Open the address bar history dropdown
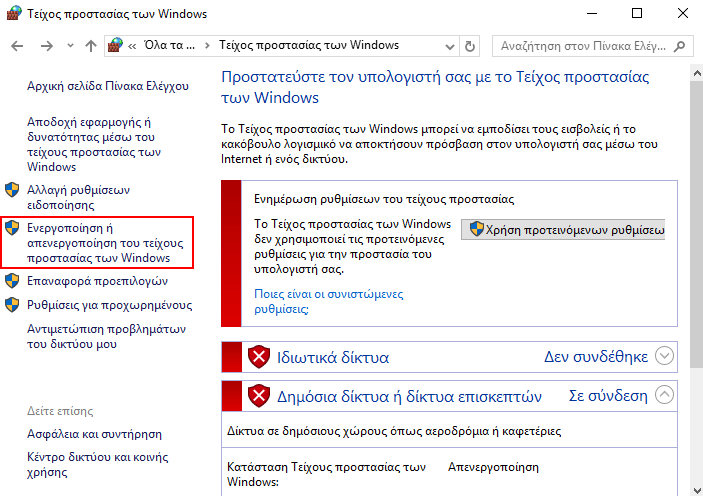This screenshot has height=496, width=703. (x=450, y=46)
